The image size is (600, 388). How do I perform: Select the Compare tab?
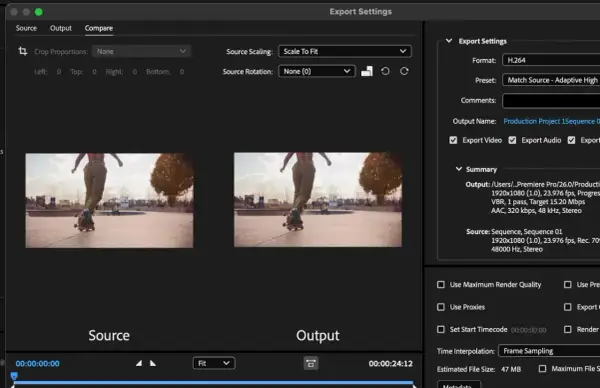tap(99, 28)
